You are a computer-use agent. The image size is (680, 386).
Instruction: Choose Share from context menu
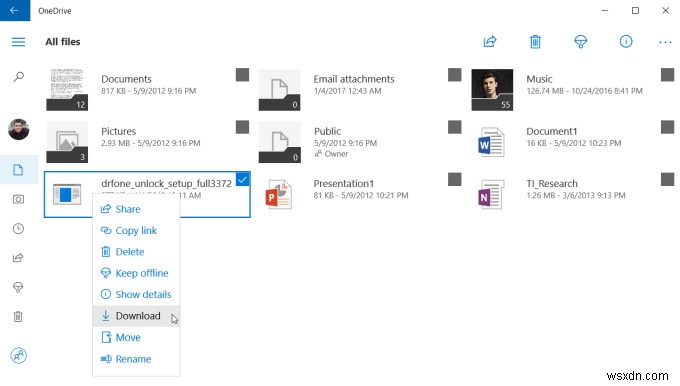click(x=136, y=209)
